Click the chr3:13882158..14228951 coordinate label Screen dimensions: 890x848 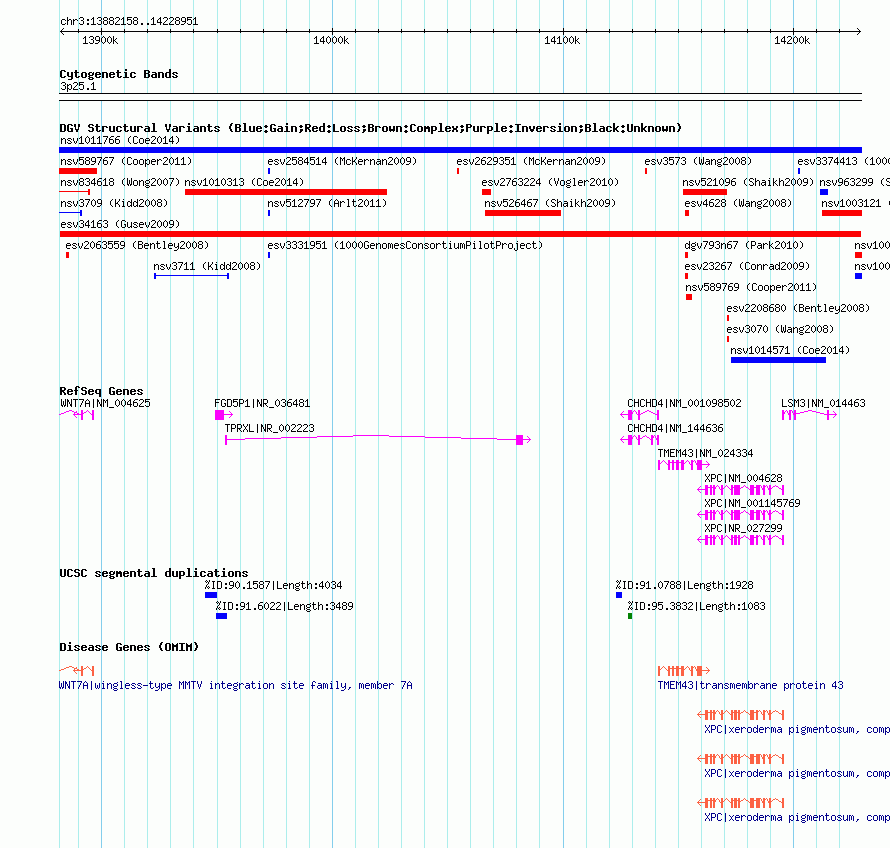coord(129,22)
